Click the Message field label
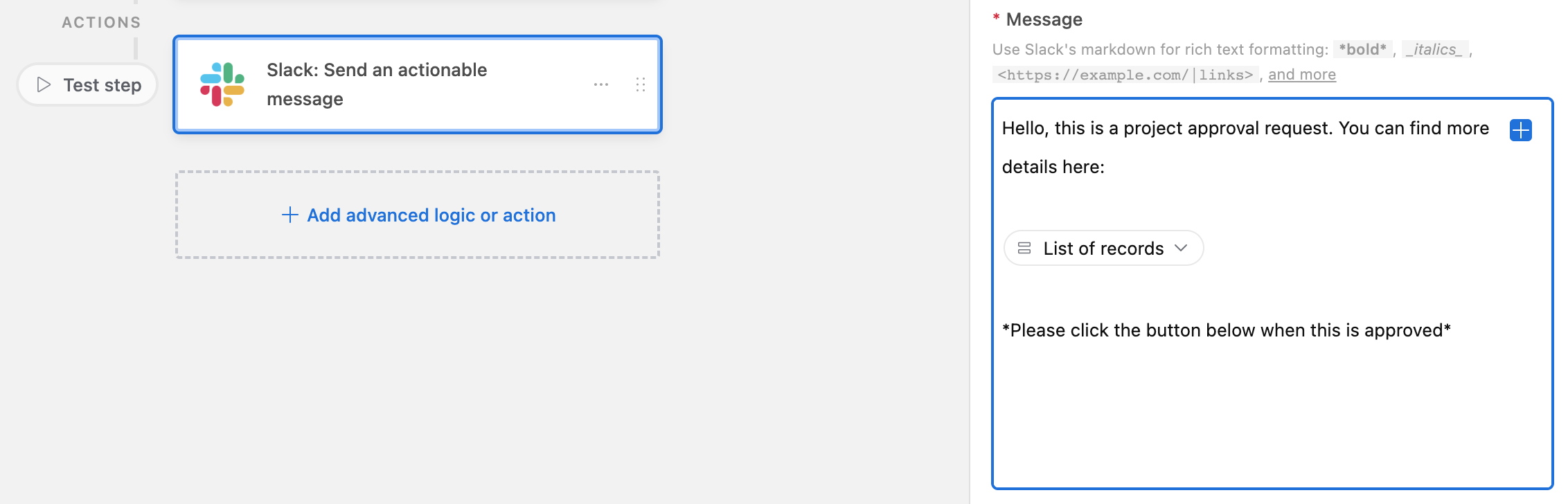Screen dimensions: 1568x504 pos(1044,19)
